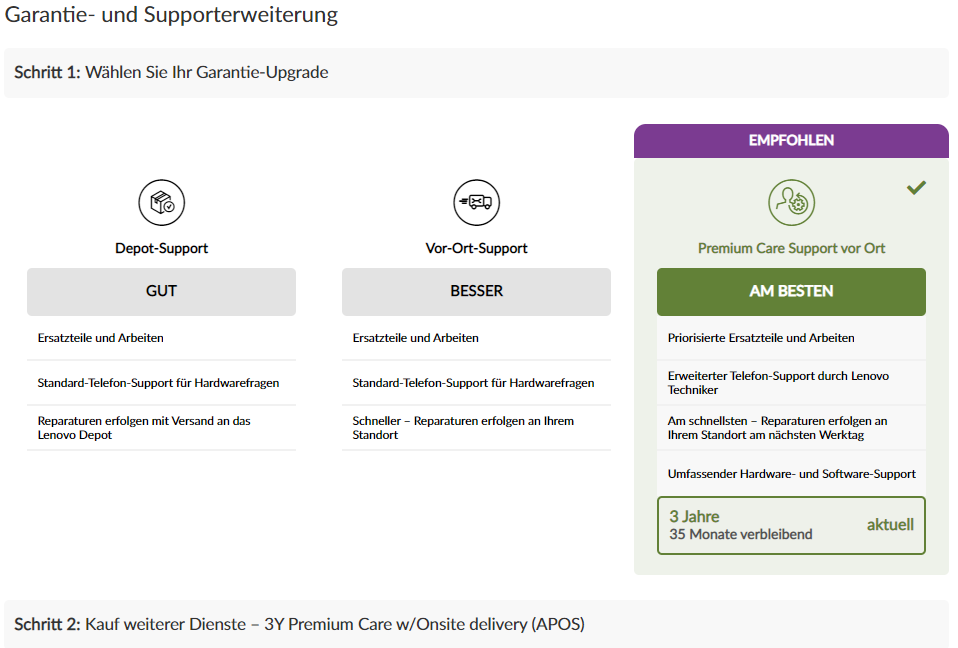The image size is (958, 648).
Task: Click the 'Garantie- und Supporterweiterung' heading
Action: [x=172, y=15]
